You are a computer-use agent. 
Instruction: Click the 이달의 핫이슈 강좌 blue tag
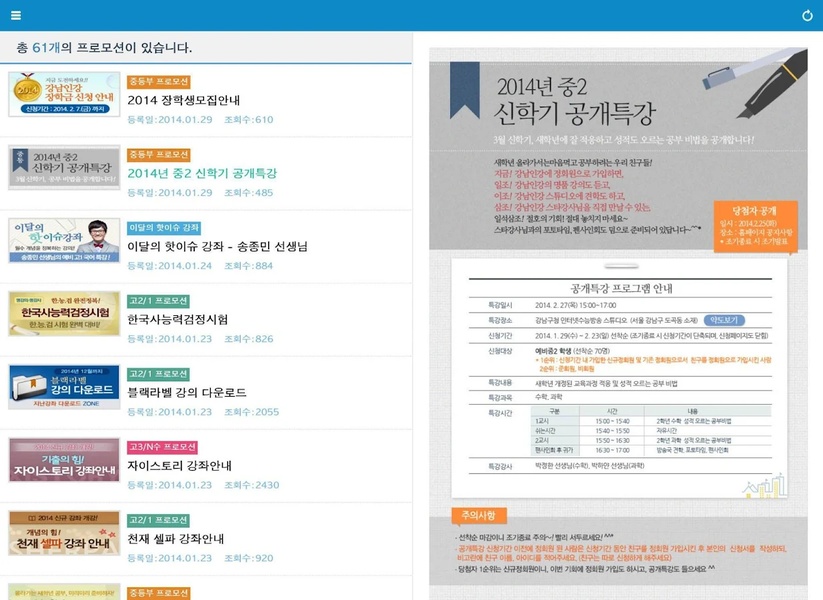[164, 228]
